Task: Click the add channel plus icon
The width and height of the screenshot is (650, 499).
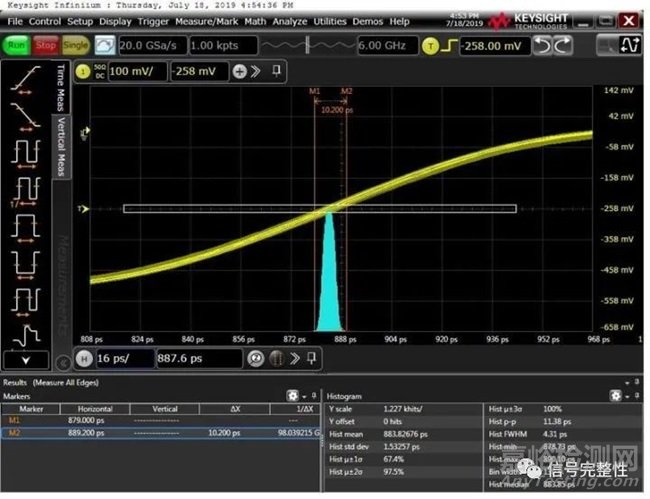Action: [x=240, y=71]
